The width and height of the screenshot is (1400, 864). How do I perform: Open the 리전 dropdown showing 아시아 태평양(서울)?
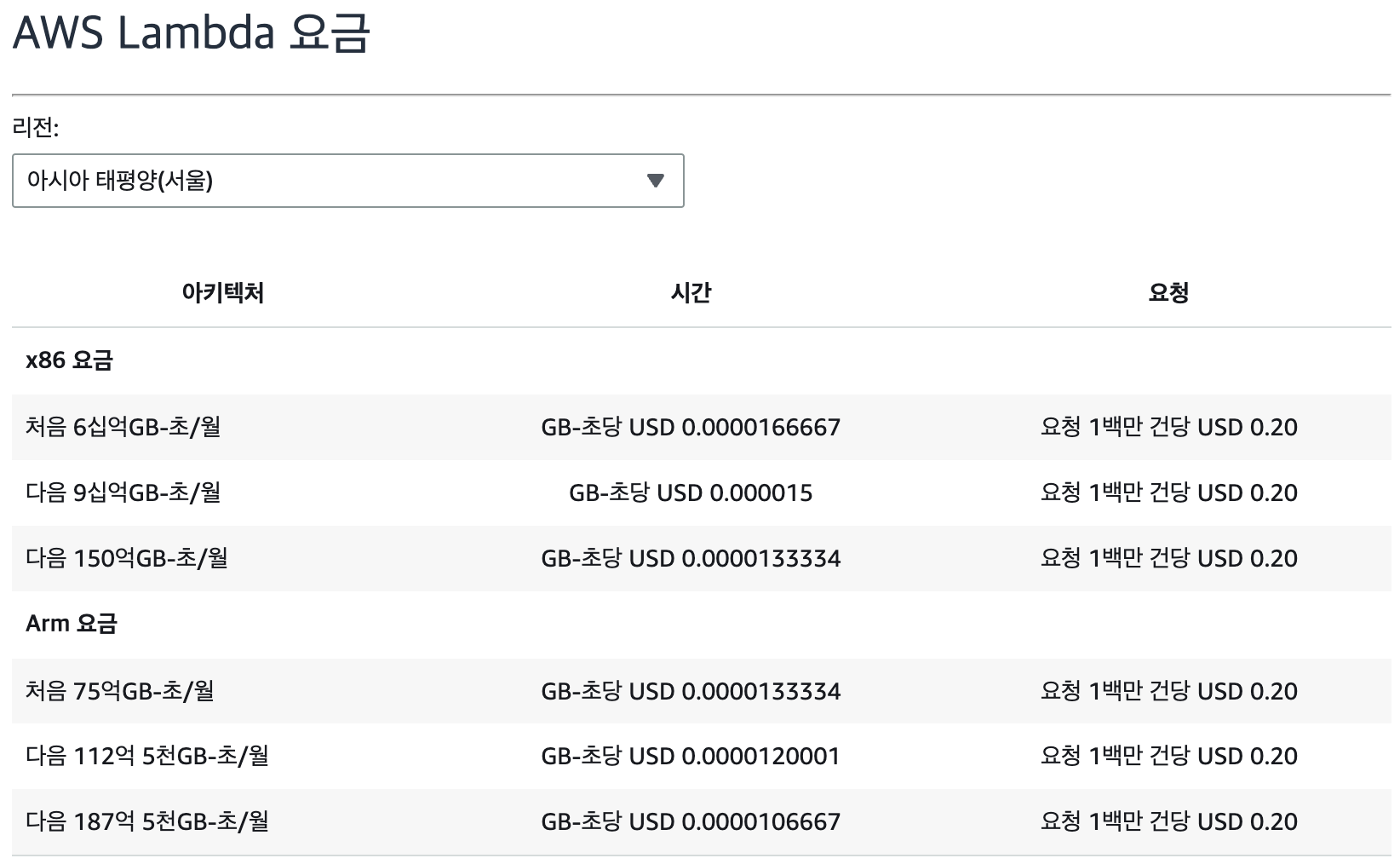347,181
